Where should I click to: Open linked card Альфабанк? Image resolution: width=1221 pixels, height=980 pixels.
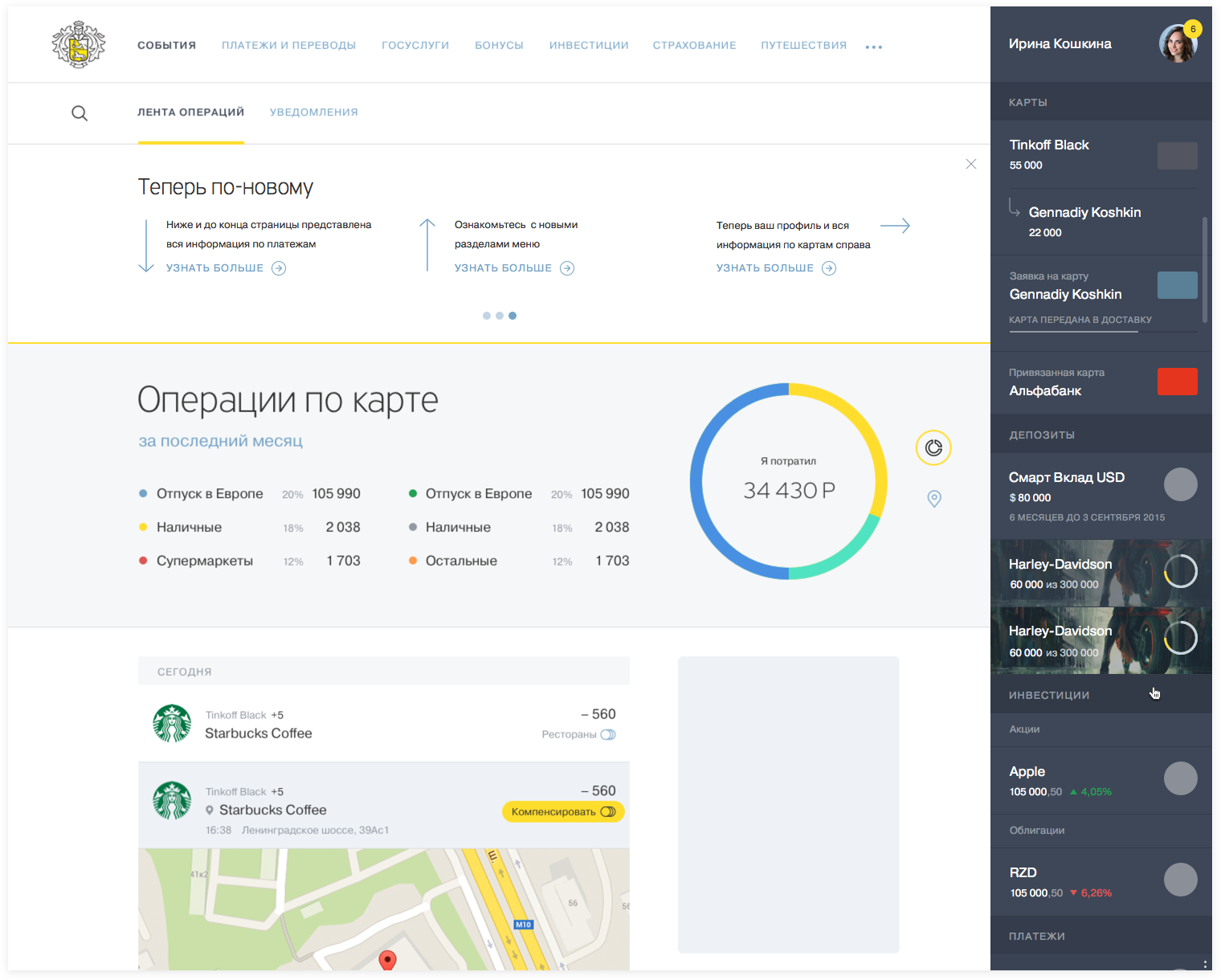point(1101,382)
